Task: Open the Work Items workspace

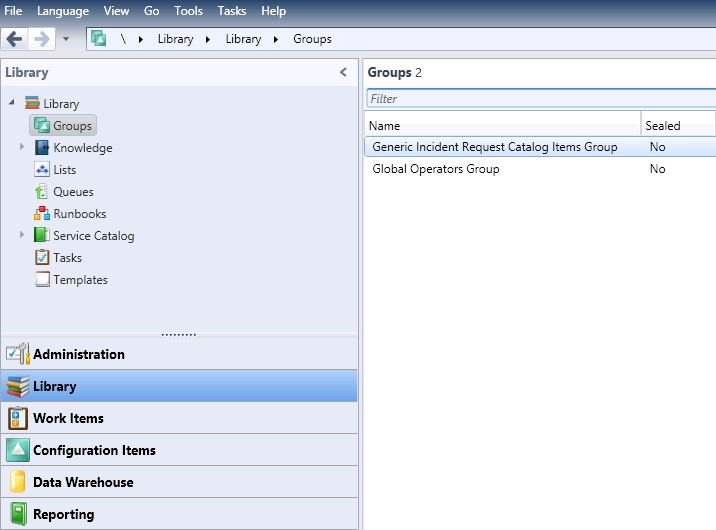Action: (179, 418)
